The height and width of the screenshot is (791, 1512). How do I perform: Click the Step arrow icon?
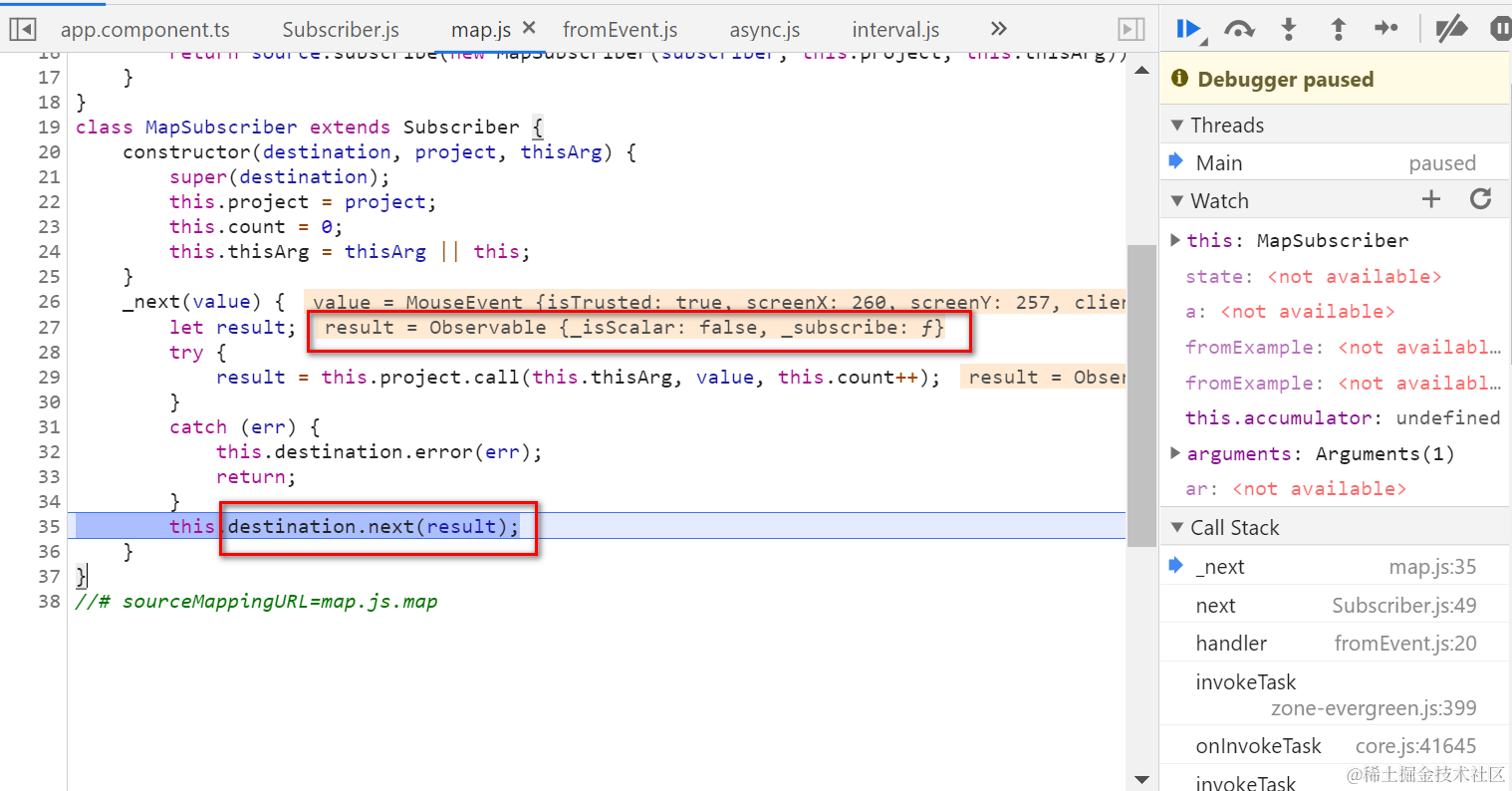1386,28
